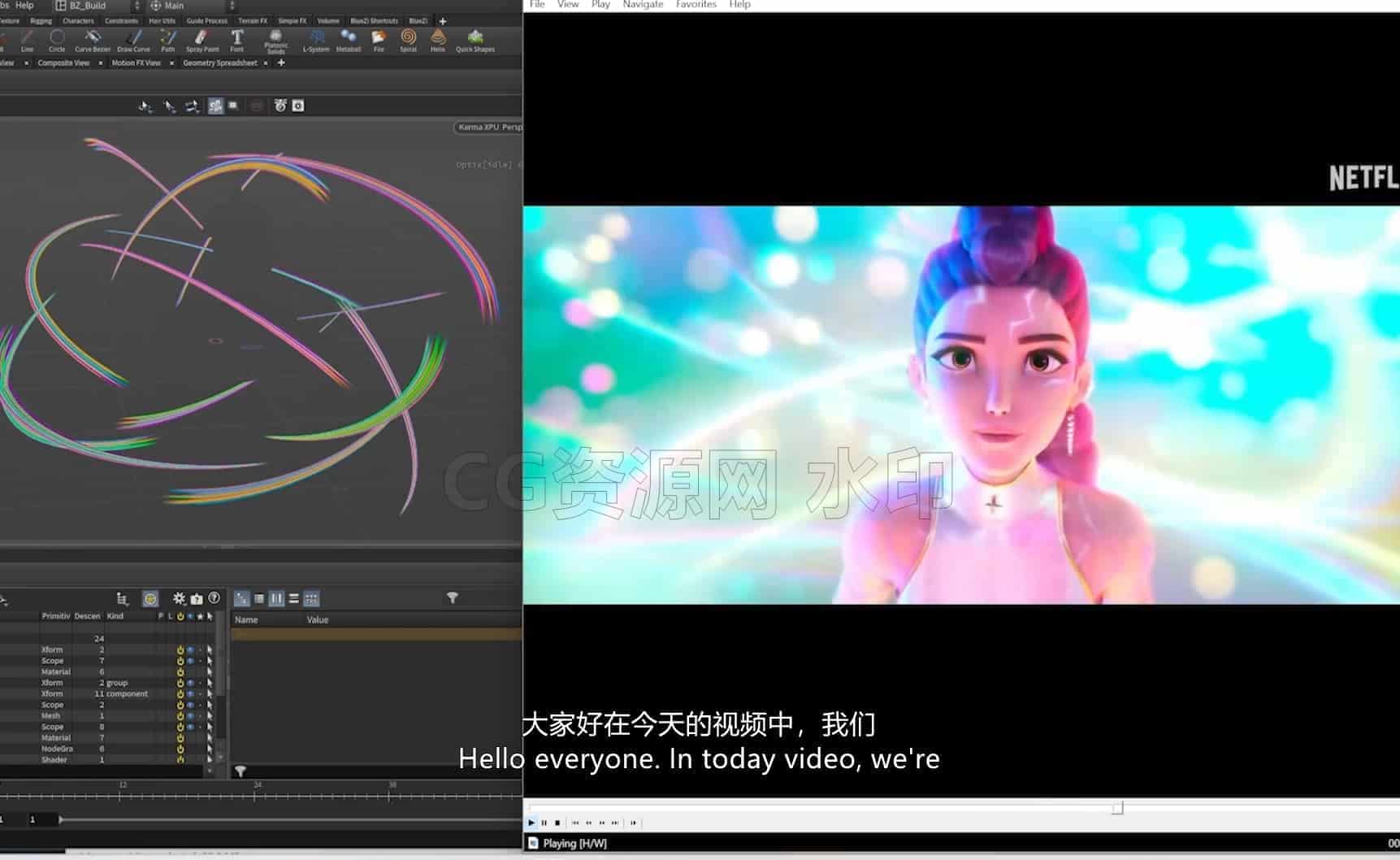
Task: Open the Geometry Spreadsheet pane tab
Action: pyautogui.click(x=220, y=63)
